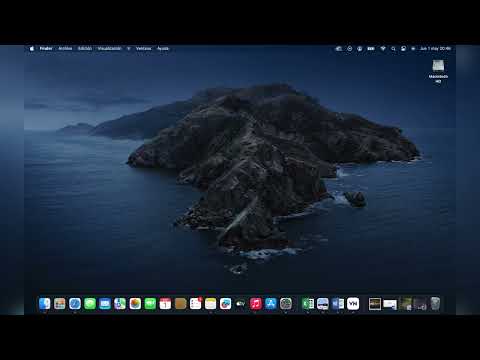The image size is (480, 360).
Task: Open the dark thumbnail next to the Trash
Action: point(420,304)
